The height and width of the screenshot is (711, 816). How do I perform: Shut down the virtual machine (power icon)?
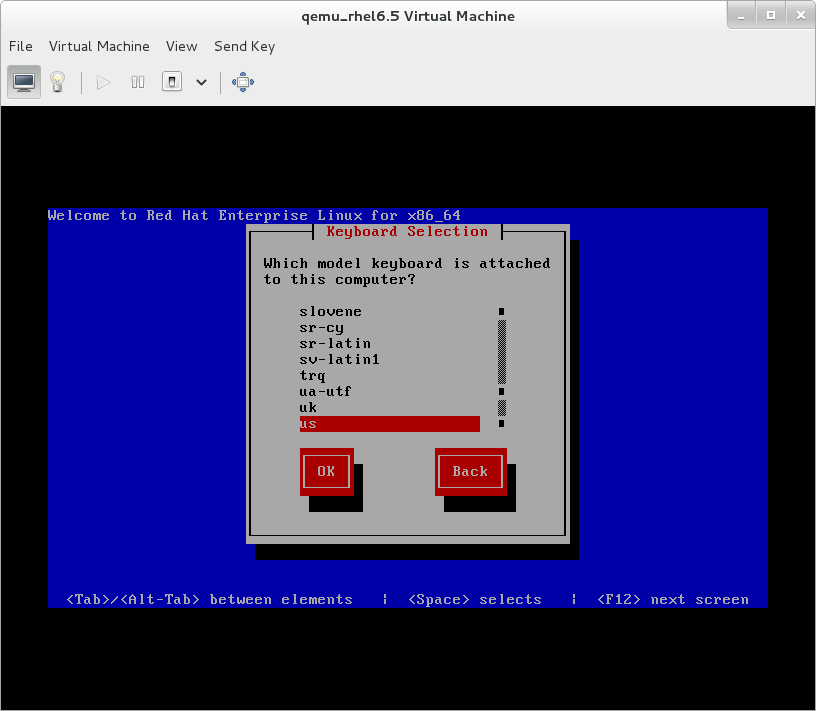point(172,82)
